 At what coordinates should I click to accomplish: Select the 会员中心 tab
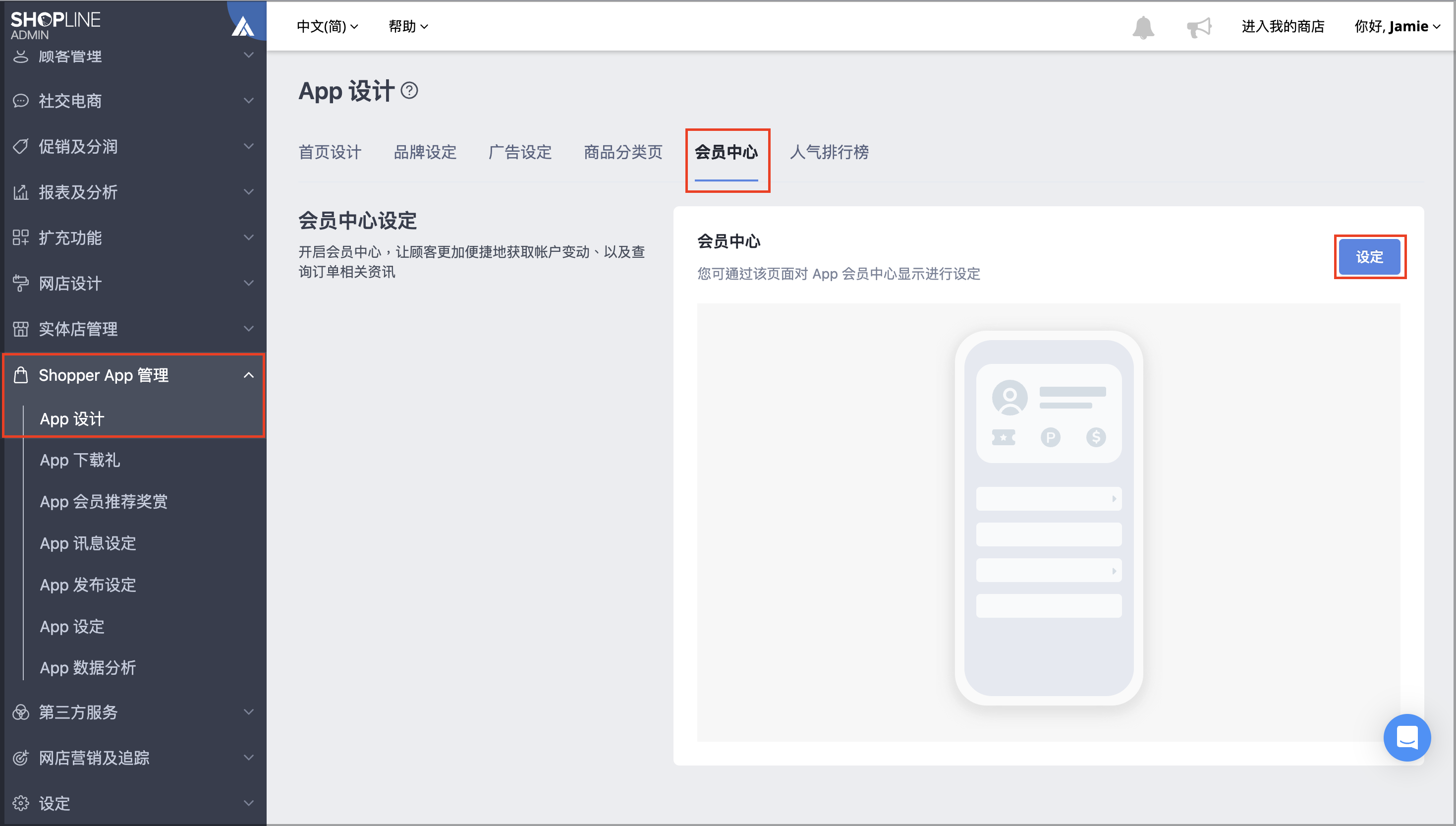[x=727, y=152]
